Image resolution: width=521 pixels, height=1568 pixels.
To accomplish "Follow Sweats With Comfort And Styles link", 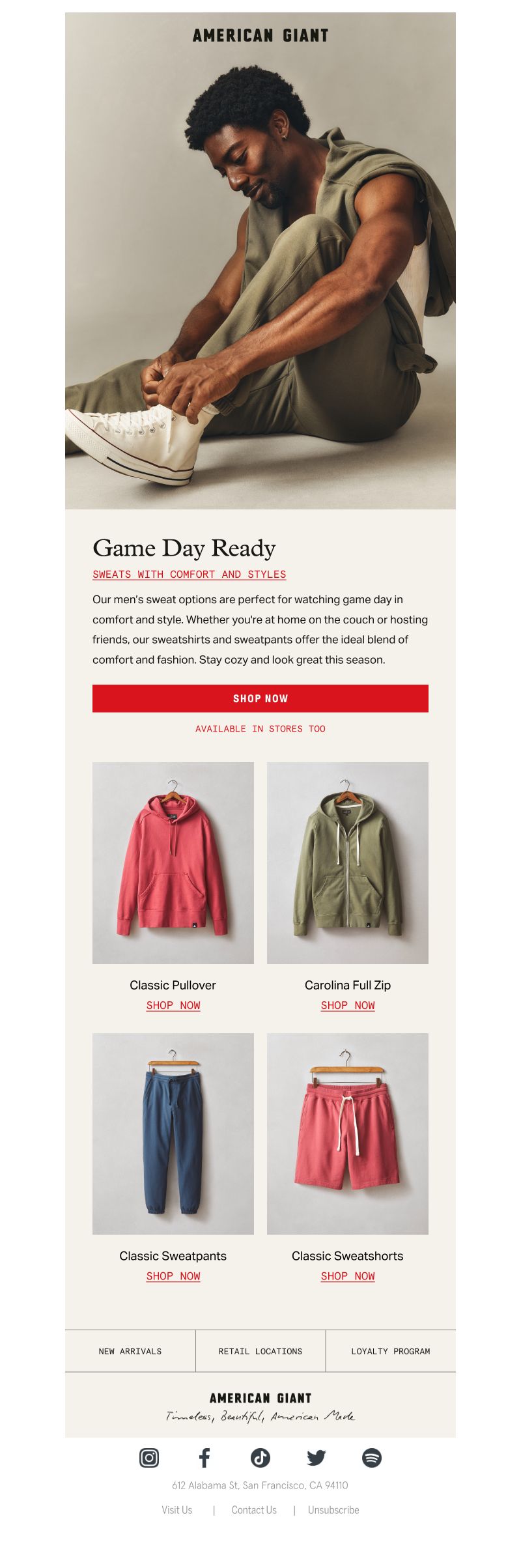I will tap(190, 575).
